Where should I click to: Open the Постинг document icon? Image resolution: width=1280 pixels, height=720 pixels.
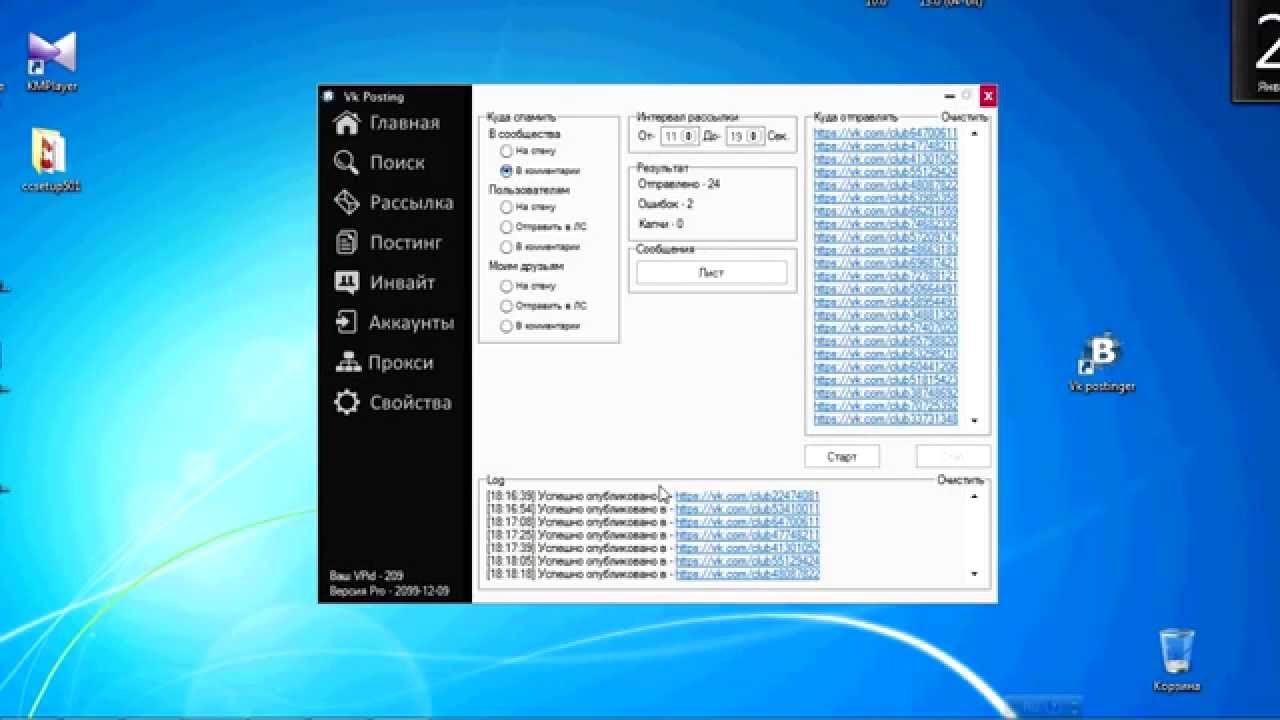347,243
